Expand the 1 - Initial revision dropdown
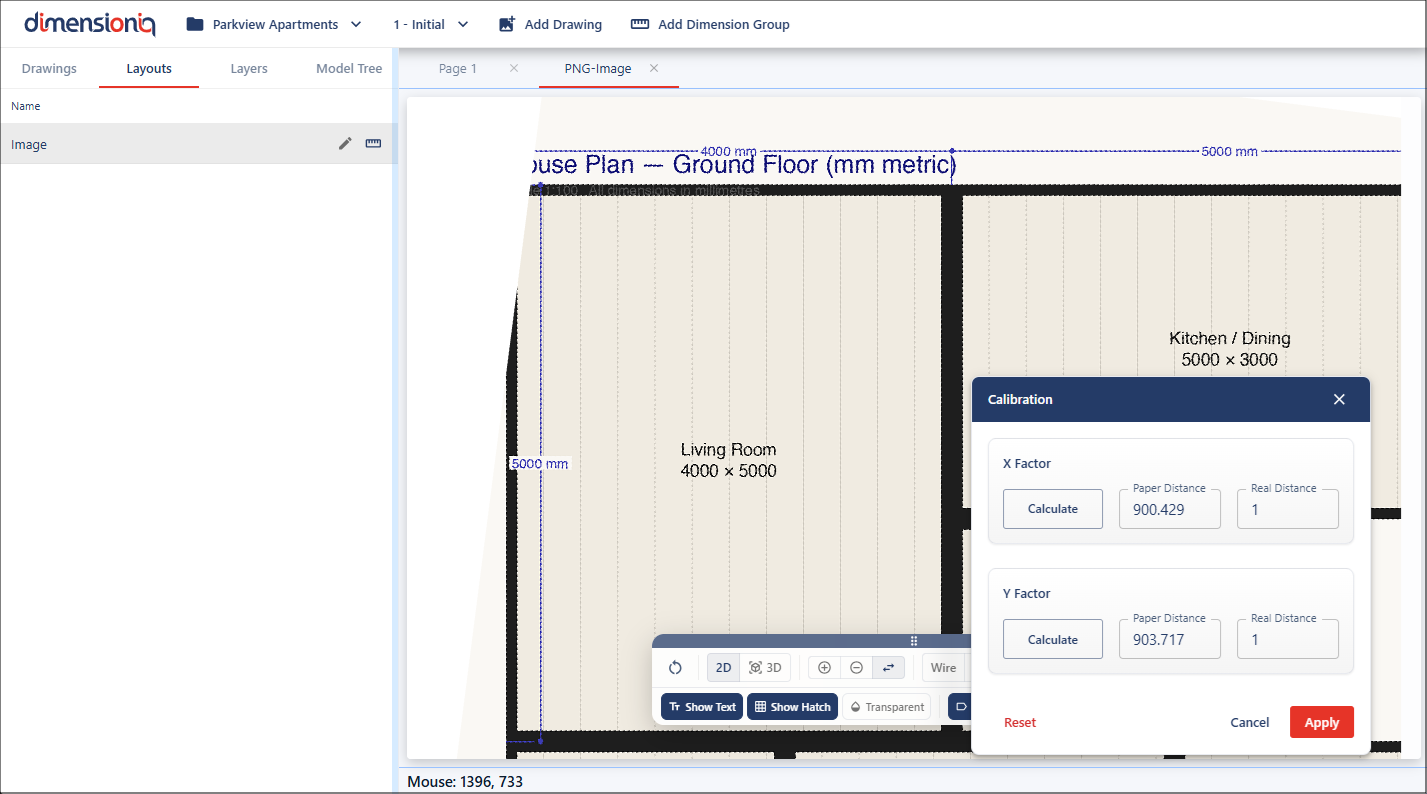The width and height of the screenshot is (1427, 794). click(431, 24)
